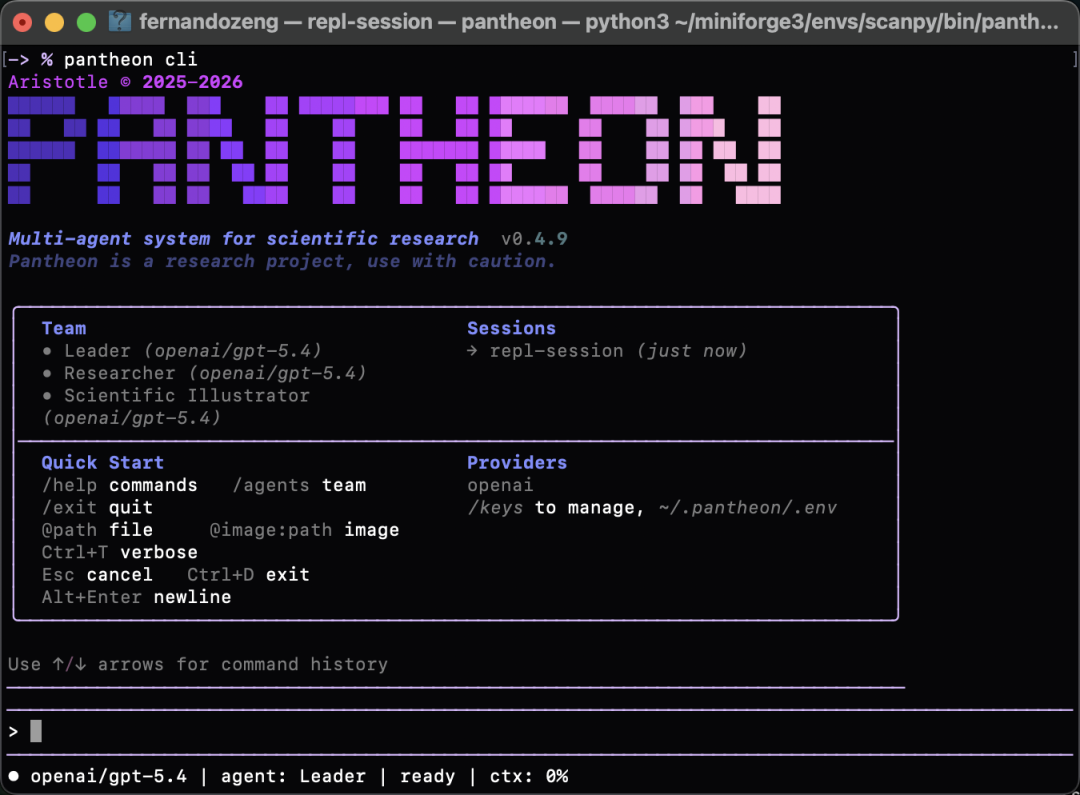Select the repl-session entry under Sessions

point(556,351)
